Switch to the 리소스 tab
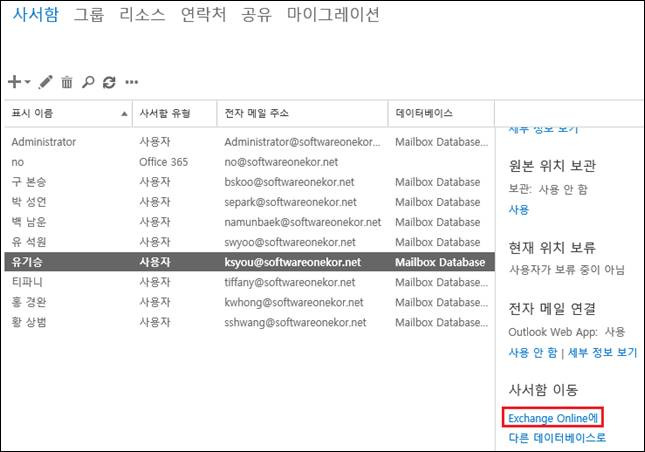645x452 pixels. 142,14
